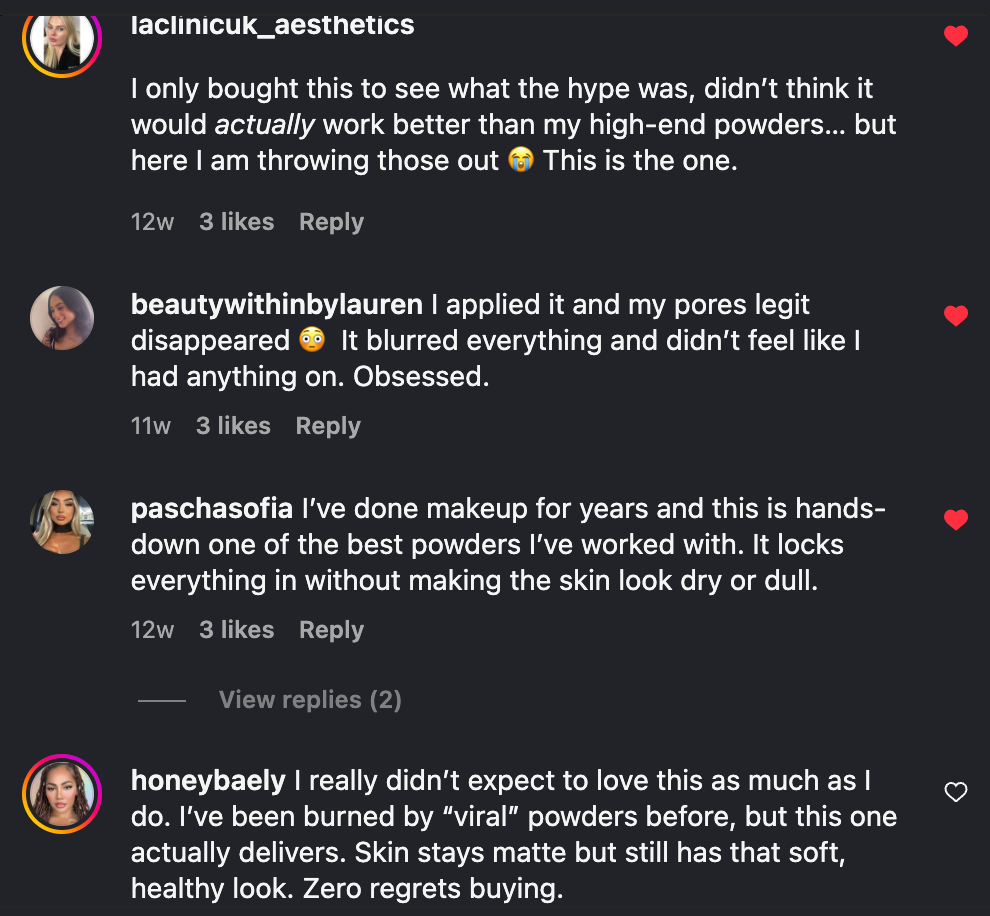Open beautywithinbylauren profile picture
Viewport: 990px width, 916px height.
point(63,318)
